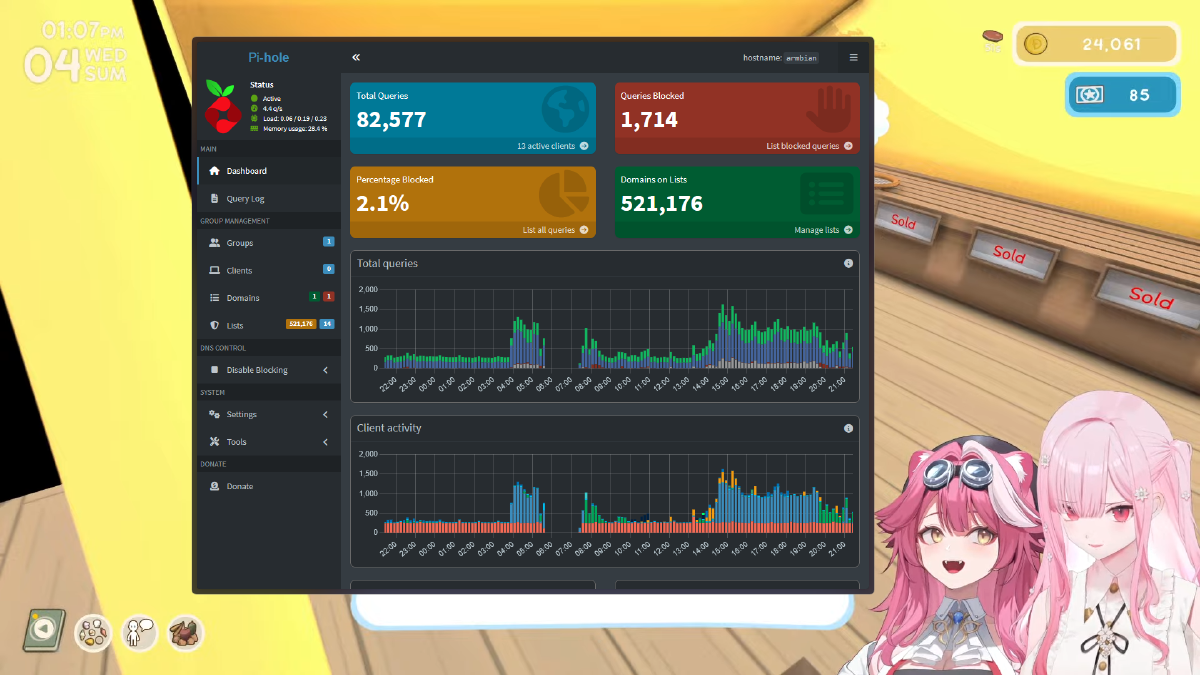Click info icon on Client activity chart

pyautogui.click(x=848, y=428)
